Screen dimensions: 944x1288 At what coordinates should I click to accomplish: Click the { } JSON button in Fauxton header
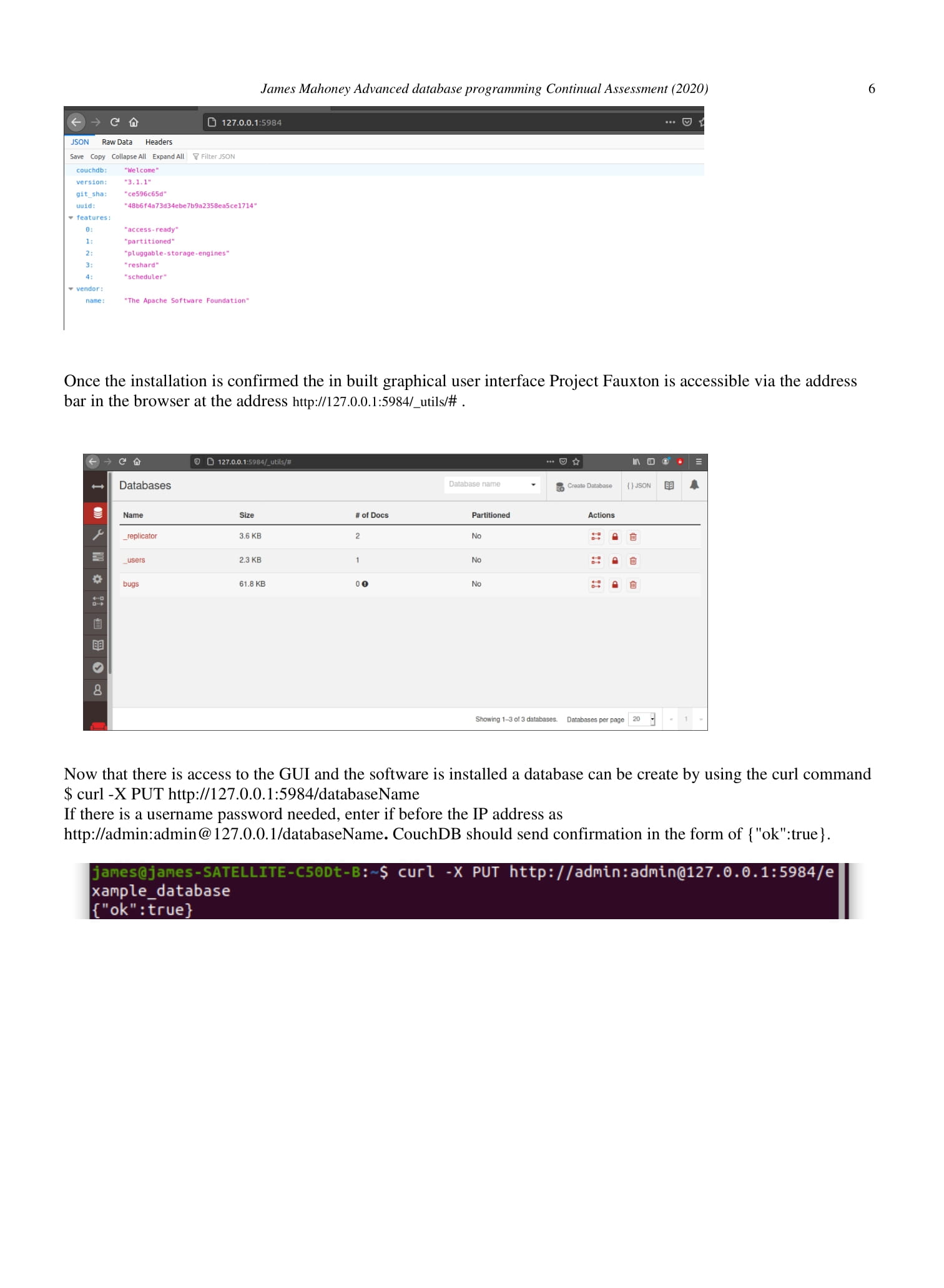639,486
